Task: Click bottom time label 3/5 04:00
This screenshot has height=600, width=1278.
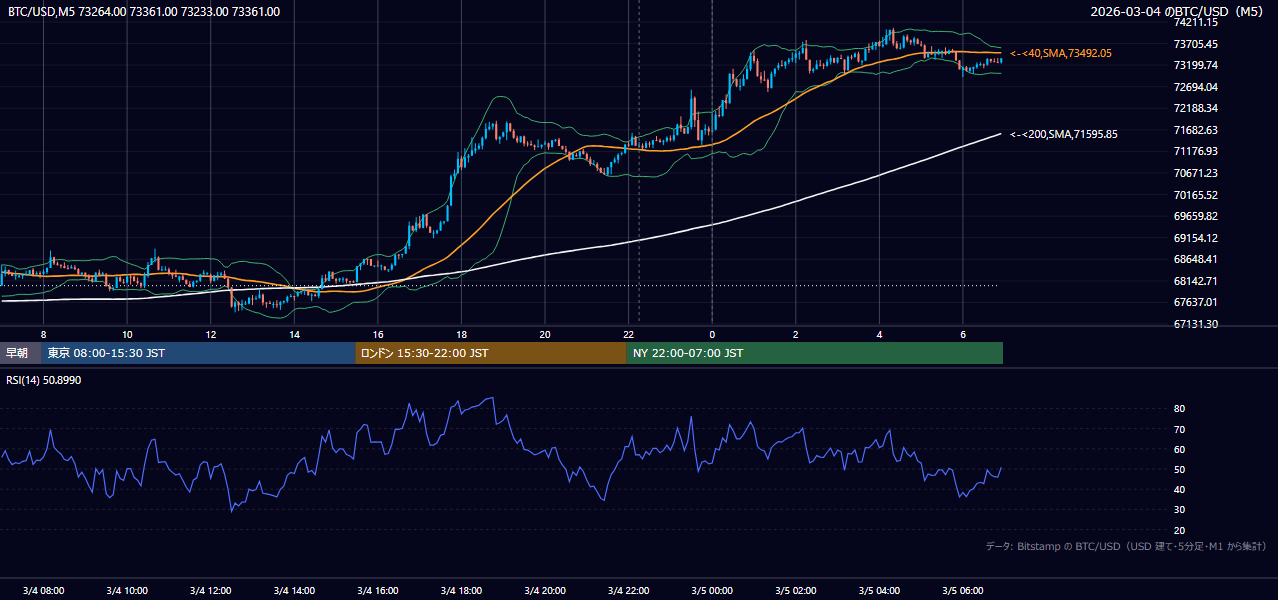Action: coord(880,591)
